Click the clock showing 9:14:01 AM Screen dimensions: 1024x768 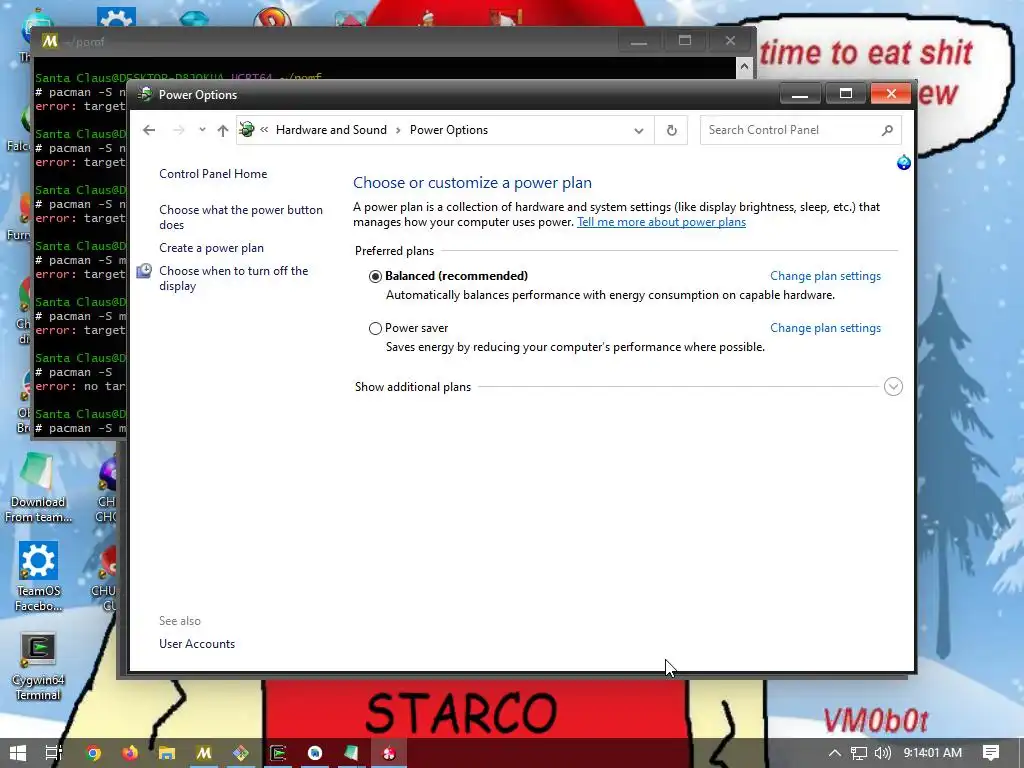(x=933, y=753)
